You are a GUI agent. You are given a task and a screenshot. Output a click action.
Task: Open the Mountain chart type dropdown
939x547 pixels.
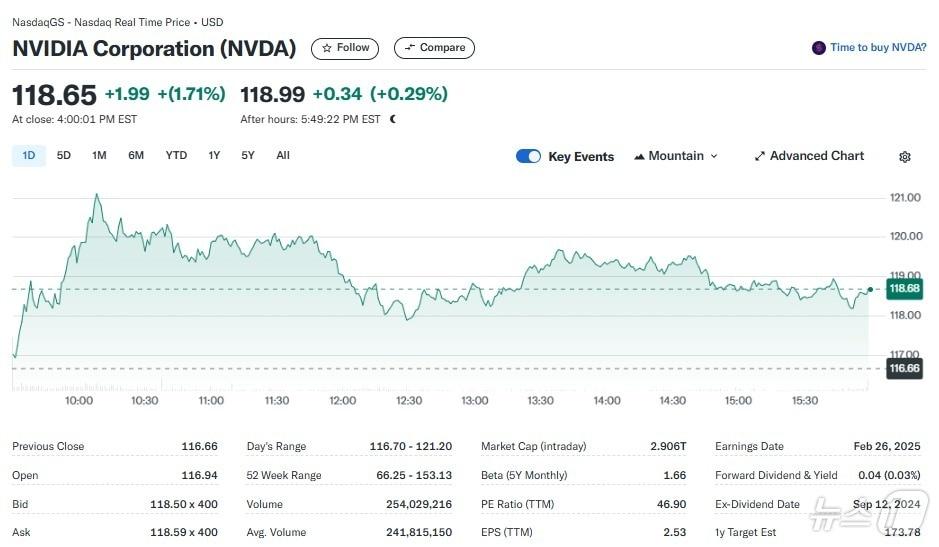click(676, 156)
